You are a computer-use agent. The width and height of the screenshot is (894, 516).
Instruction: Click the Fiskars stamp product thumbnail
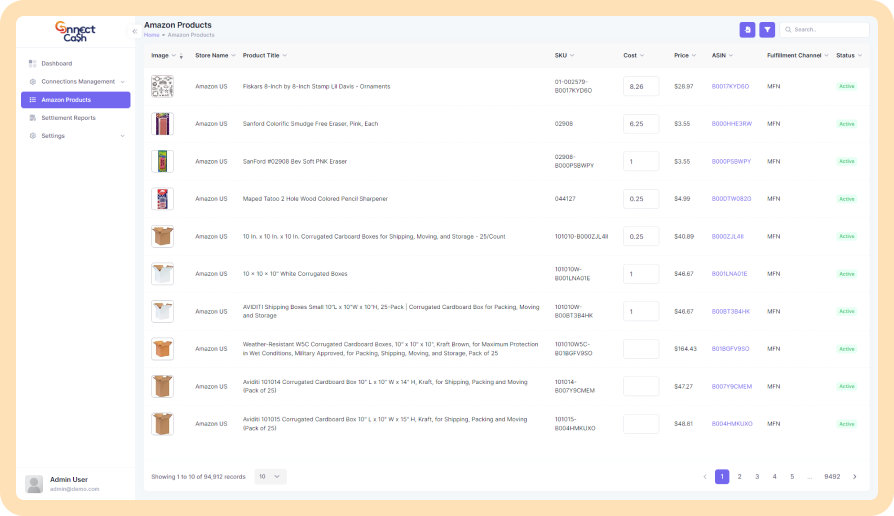[x=162, y=87]
